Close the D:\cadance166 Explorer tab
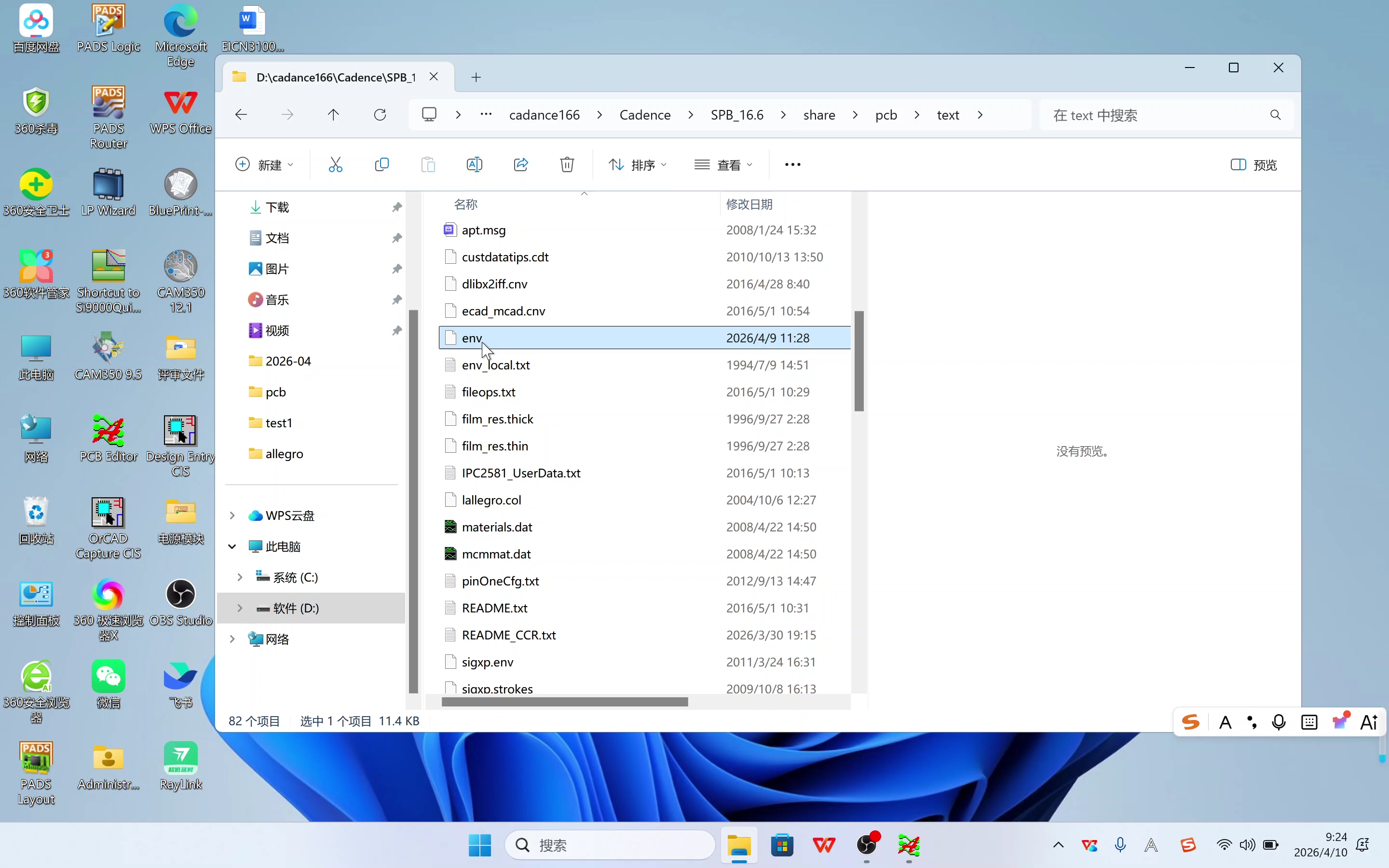The image size is (1389, 868). [x=434, y=76]
